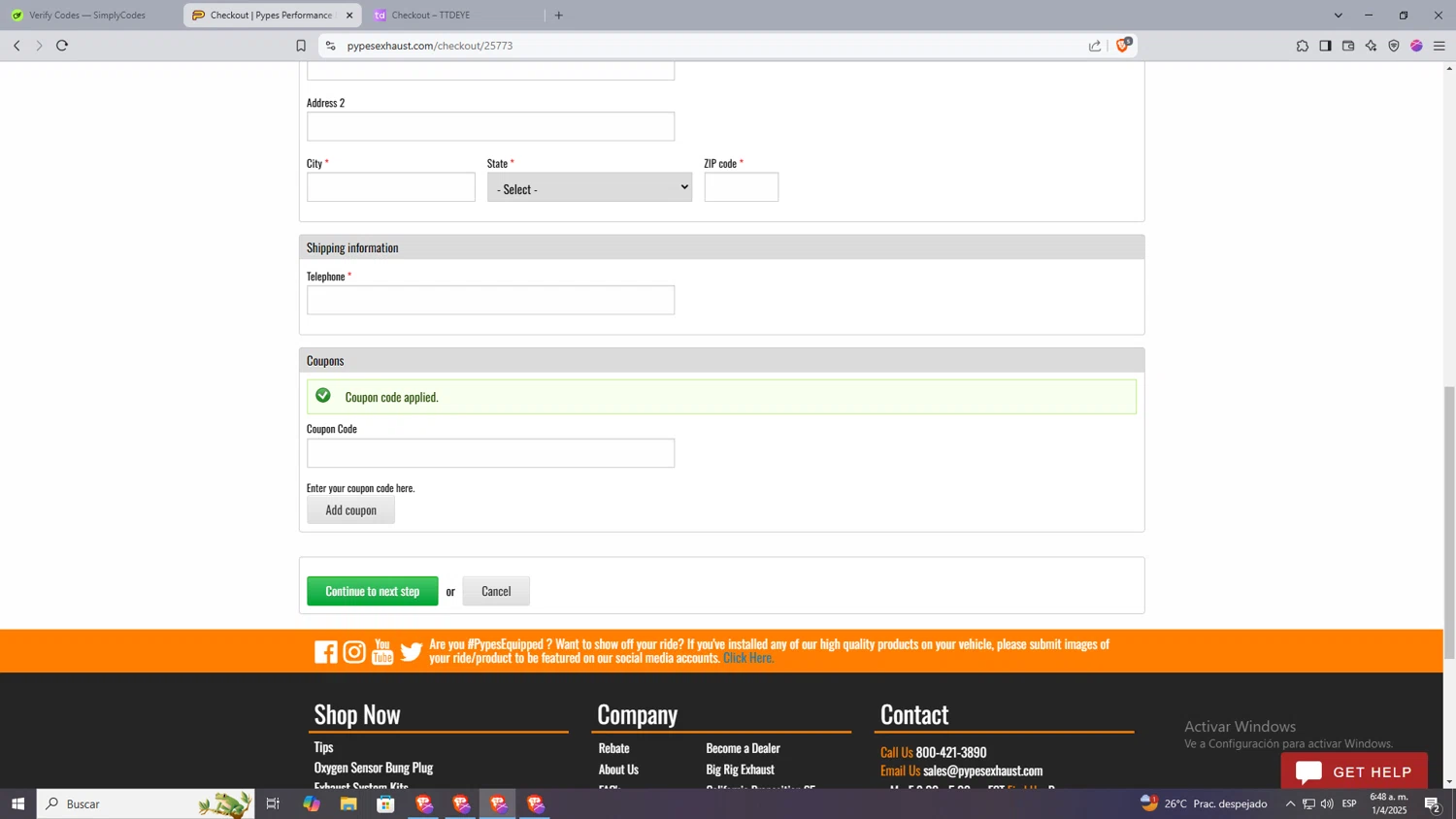This screenshot has height=819, width=1456.
Task: Open clock showing 6:48 a. m.
Action: (1389, 803)
